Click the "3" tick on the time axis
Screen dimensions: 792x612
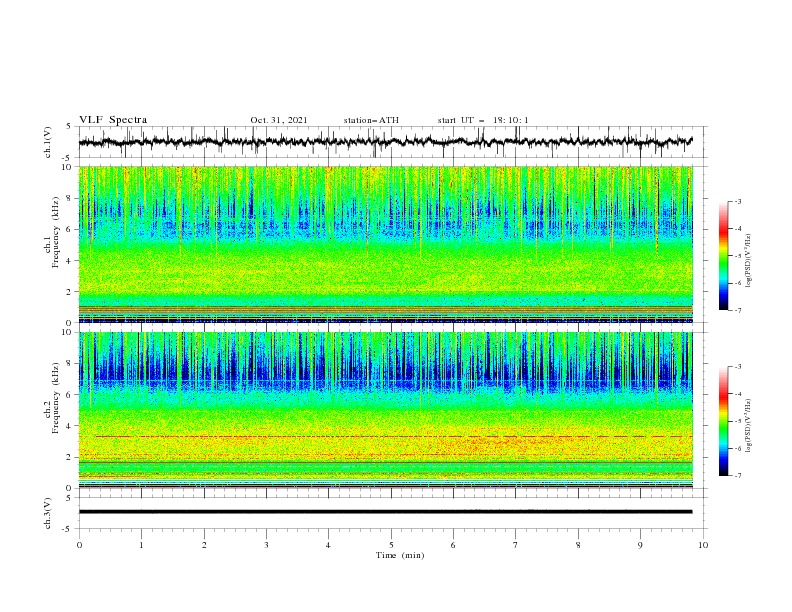point(266,545)
